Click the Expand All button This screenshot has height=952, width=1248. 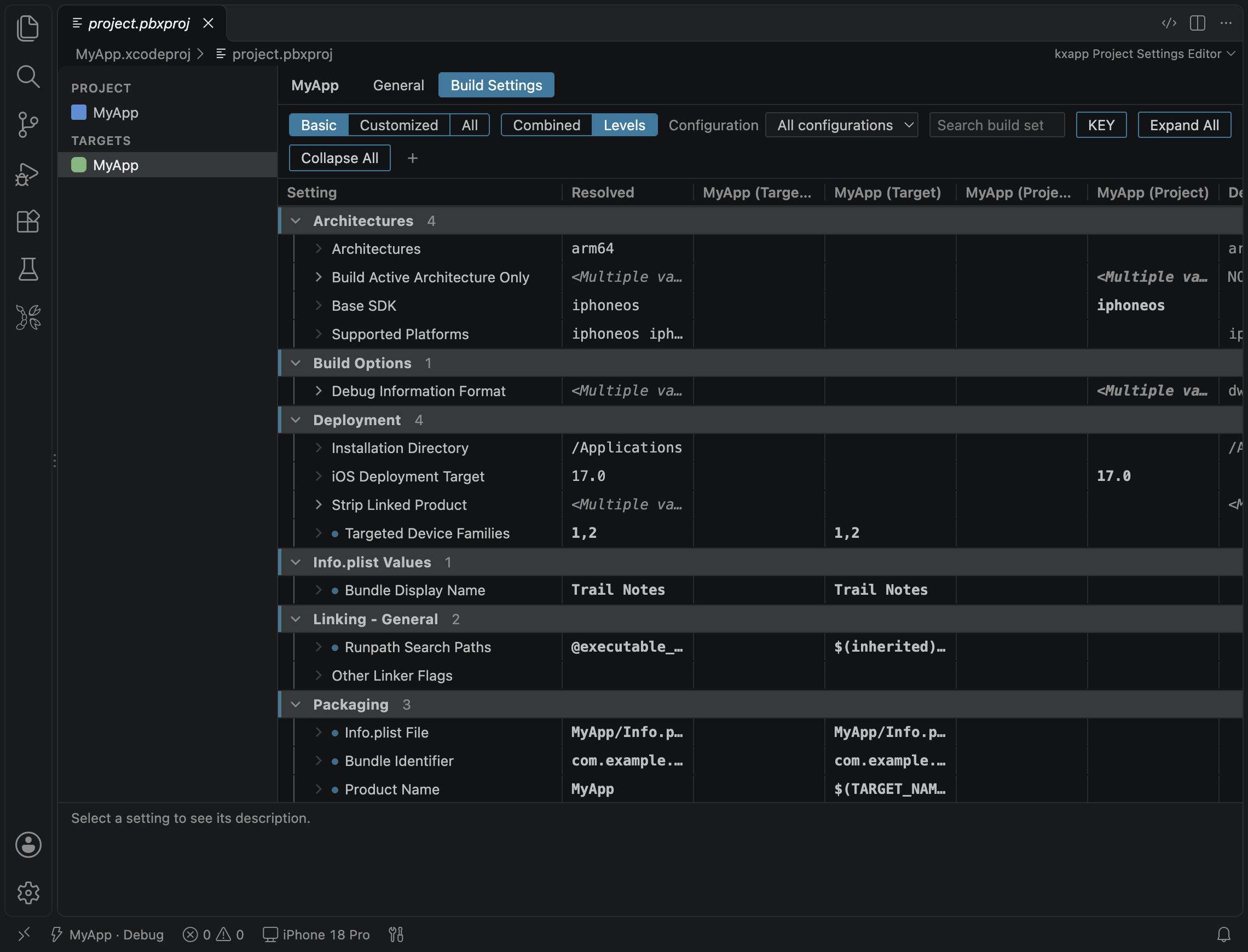coord(1184,125)
